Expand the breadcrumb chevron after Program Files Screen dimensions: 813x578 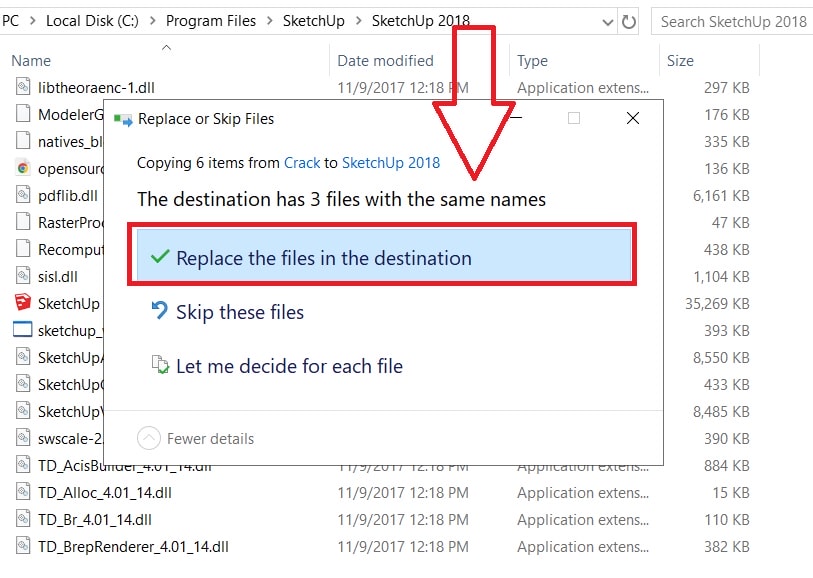point(270,21)
